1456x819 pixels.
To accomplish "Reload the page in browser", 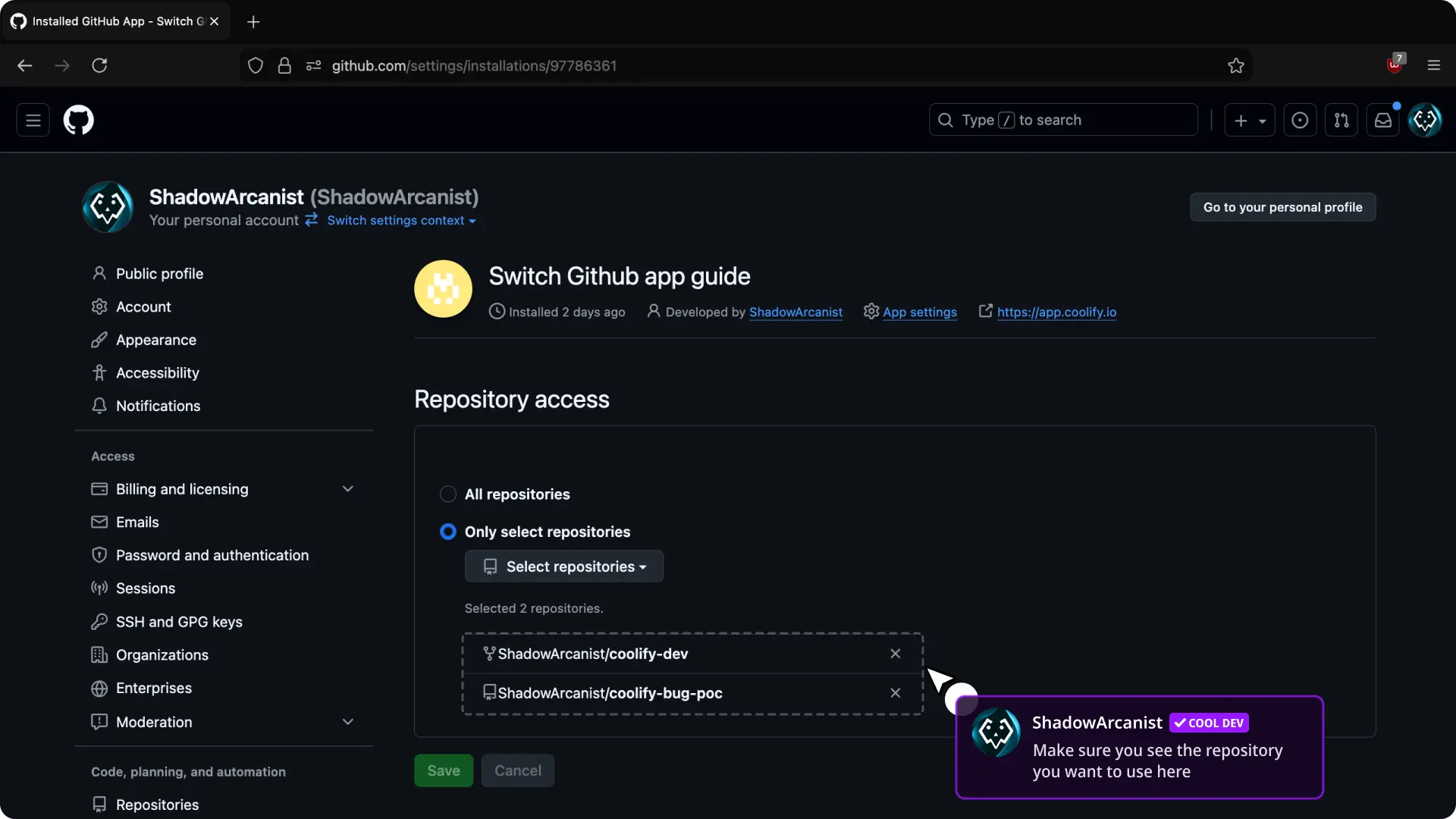I will coord(99,66).
